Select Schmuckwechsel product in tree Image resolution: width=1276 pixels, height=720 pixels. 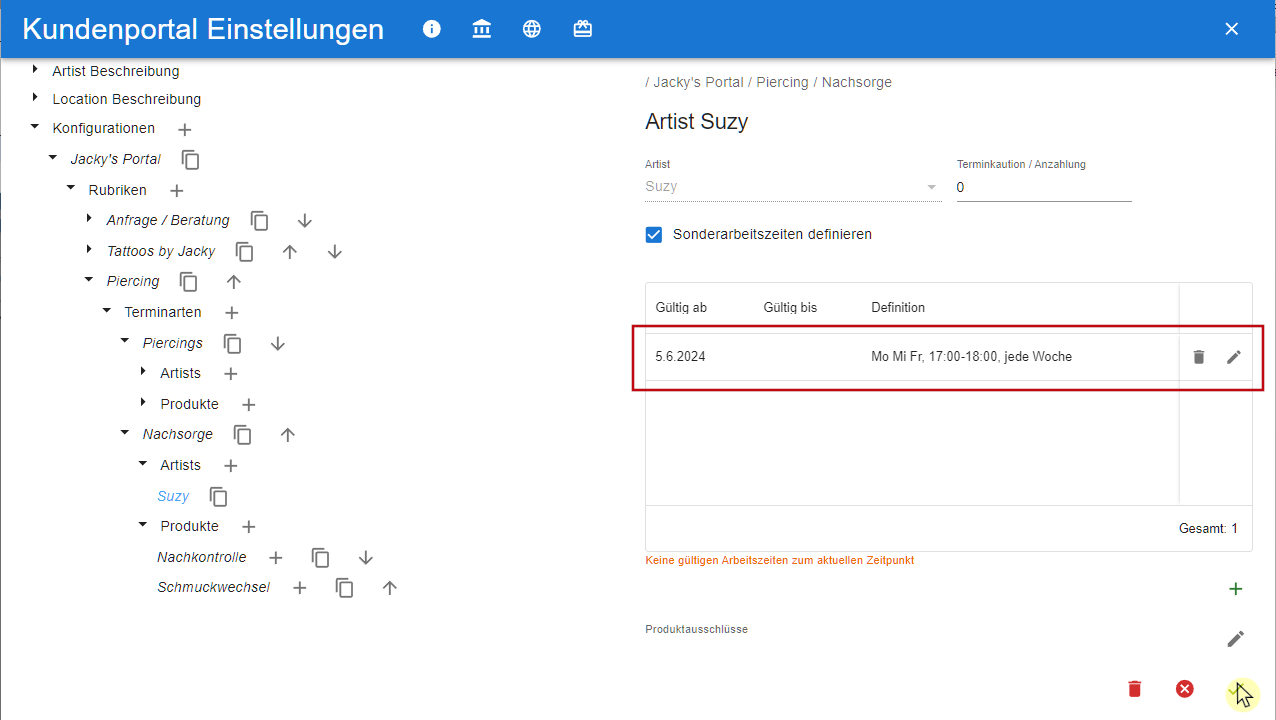214,588
